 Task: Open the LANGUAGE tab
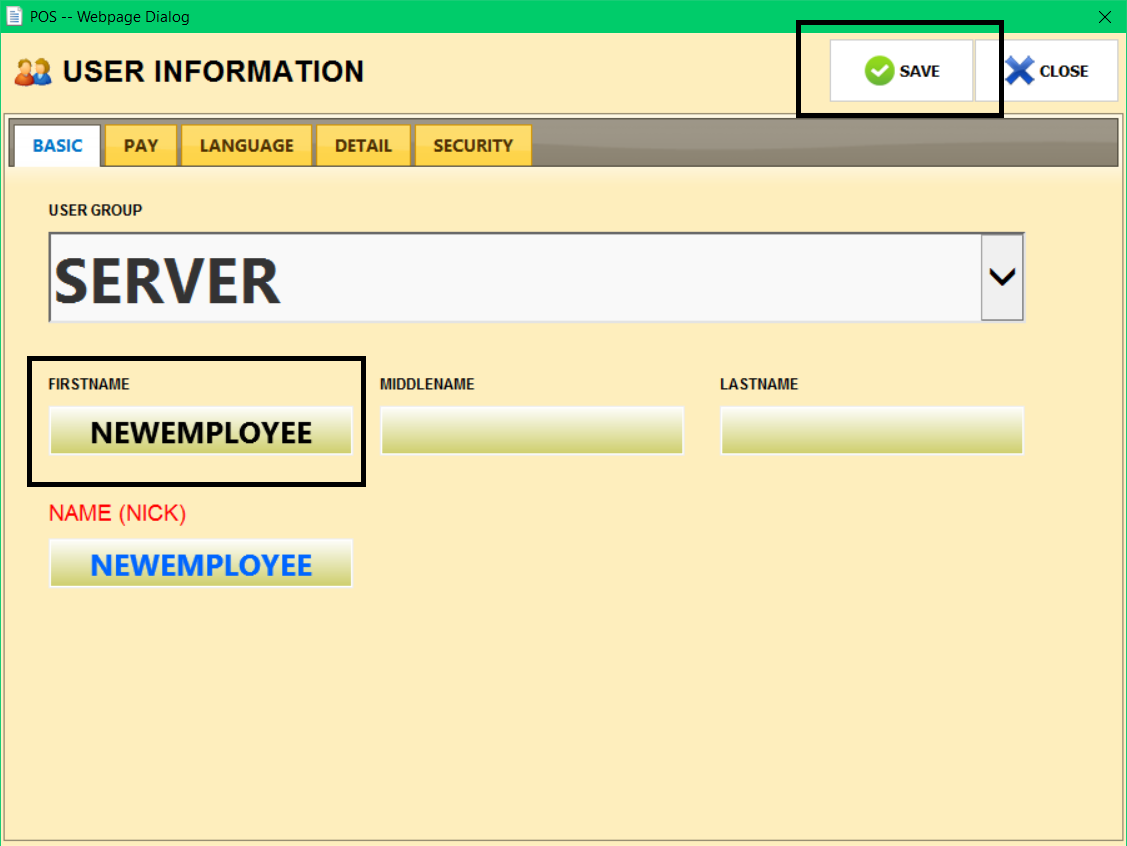pyautogui.click(x=247, y=145)
